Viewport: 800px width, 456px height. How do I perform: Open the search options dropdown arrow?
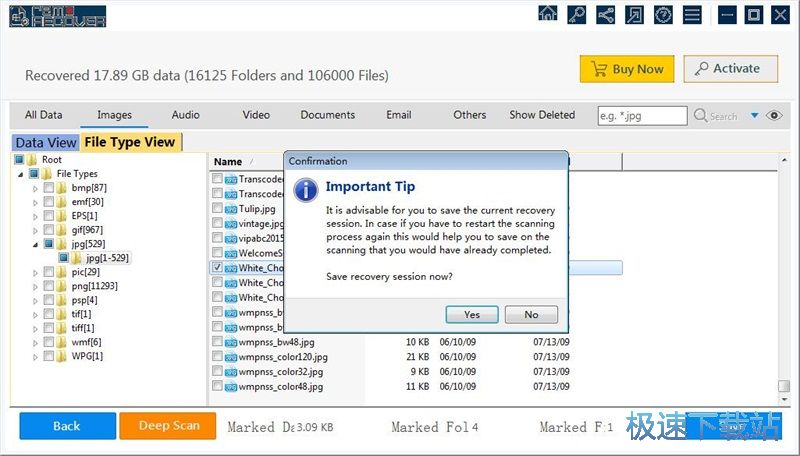point(755,115)
